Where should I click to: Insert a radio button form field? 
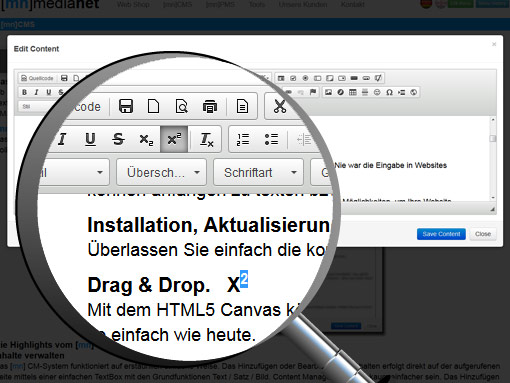(x=305, y=78)
